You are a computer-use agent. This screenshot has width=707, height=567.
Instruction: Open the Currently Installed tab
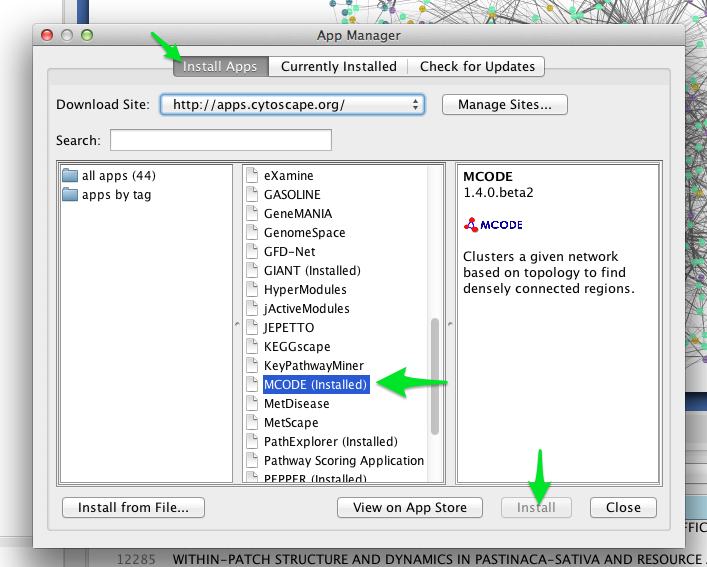339,67
